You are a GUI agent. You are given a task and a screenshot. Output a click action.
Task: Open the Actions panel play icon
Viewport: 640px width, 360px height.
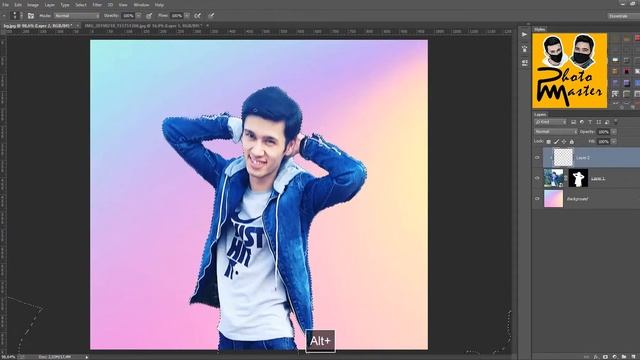pyautogui.click(x=524, y=35)
